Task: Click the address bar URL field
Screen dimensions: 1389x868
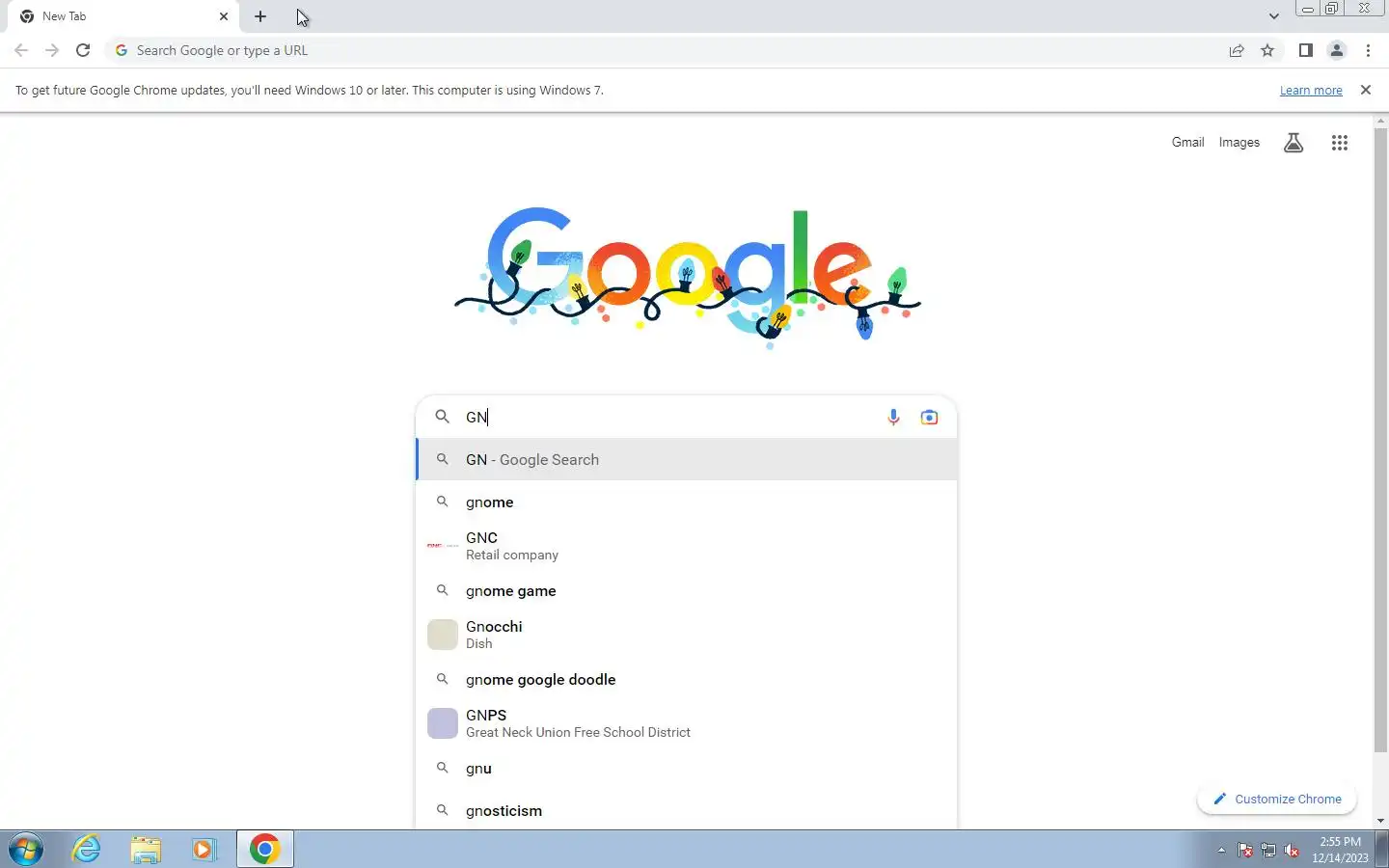Action: pos(666,50)
